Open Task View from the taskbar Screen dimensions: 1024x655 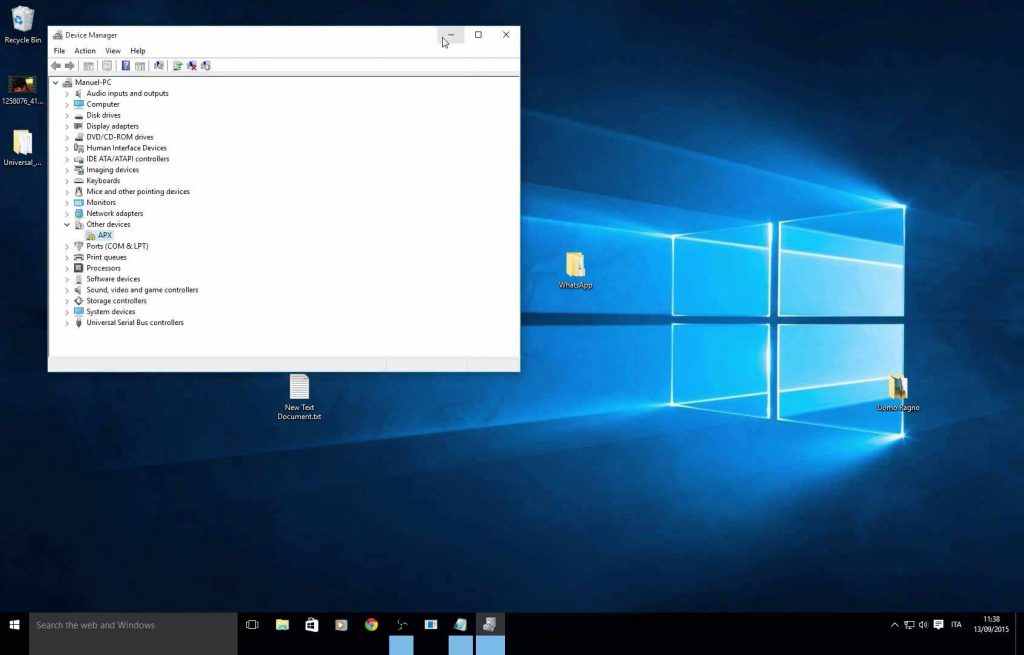(252, 625)
